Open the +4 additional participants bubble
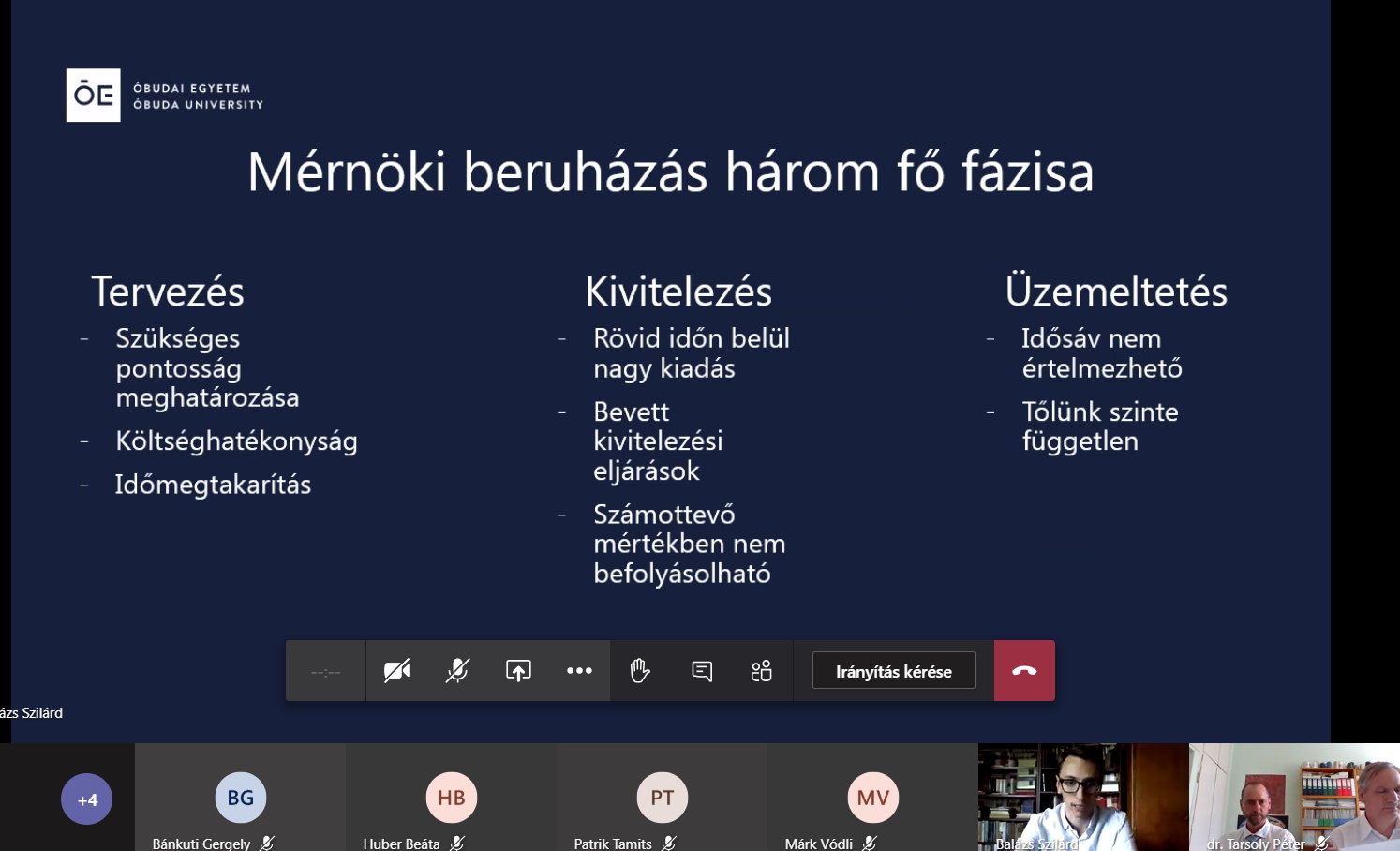Screen dimensions: 1400x851 (x=86, y=799)
